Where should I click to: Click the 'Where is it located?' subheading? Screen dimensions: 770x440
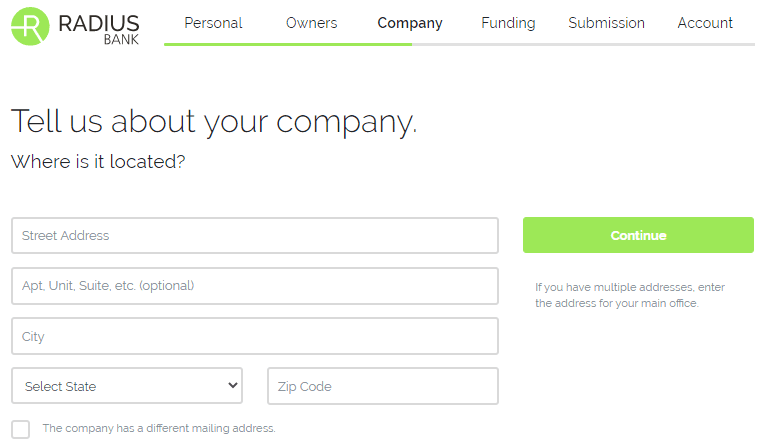[x=98, y=162]
